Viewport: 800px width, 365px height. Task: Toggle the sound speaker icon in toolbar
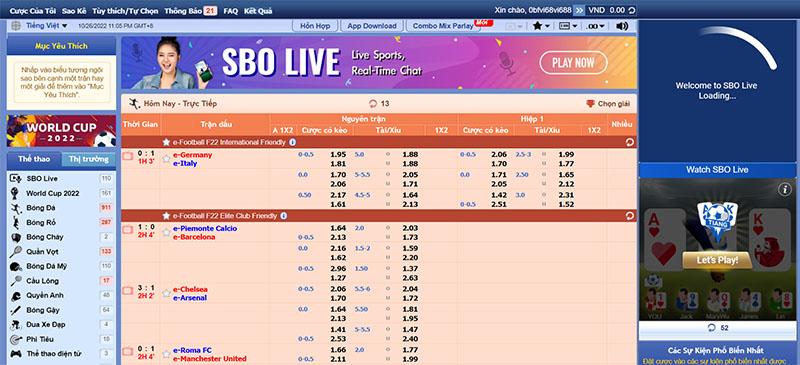point(622,26)
